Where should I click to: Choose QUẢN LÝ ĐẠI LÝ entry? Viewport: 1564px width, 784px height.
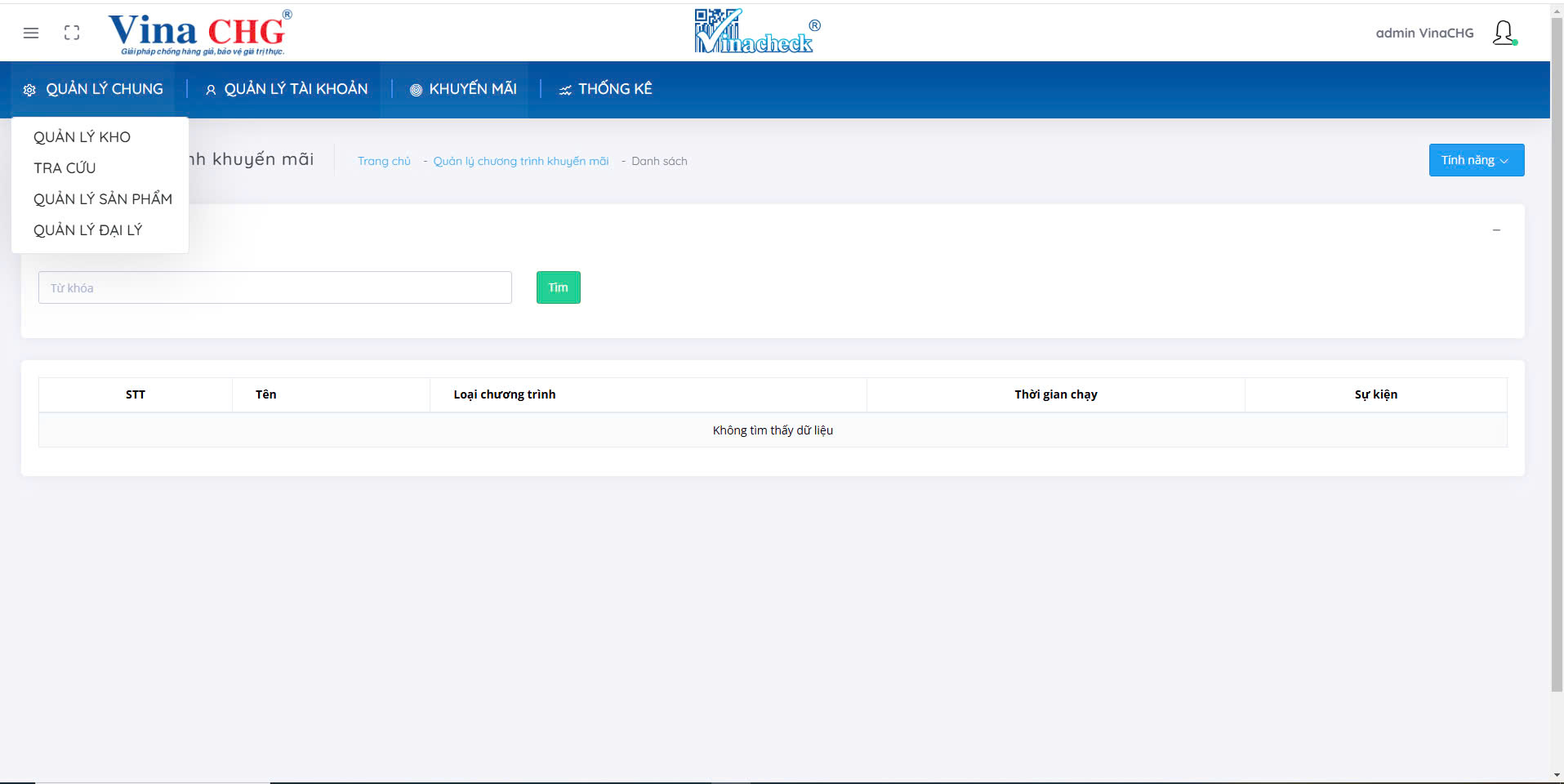(x=87, y=230)
